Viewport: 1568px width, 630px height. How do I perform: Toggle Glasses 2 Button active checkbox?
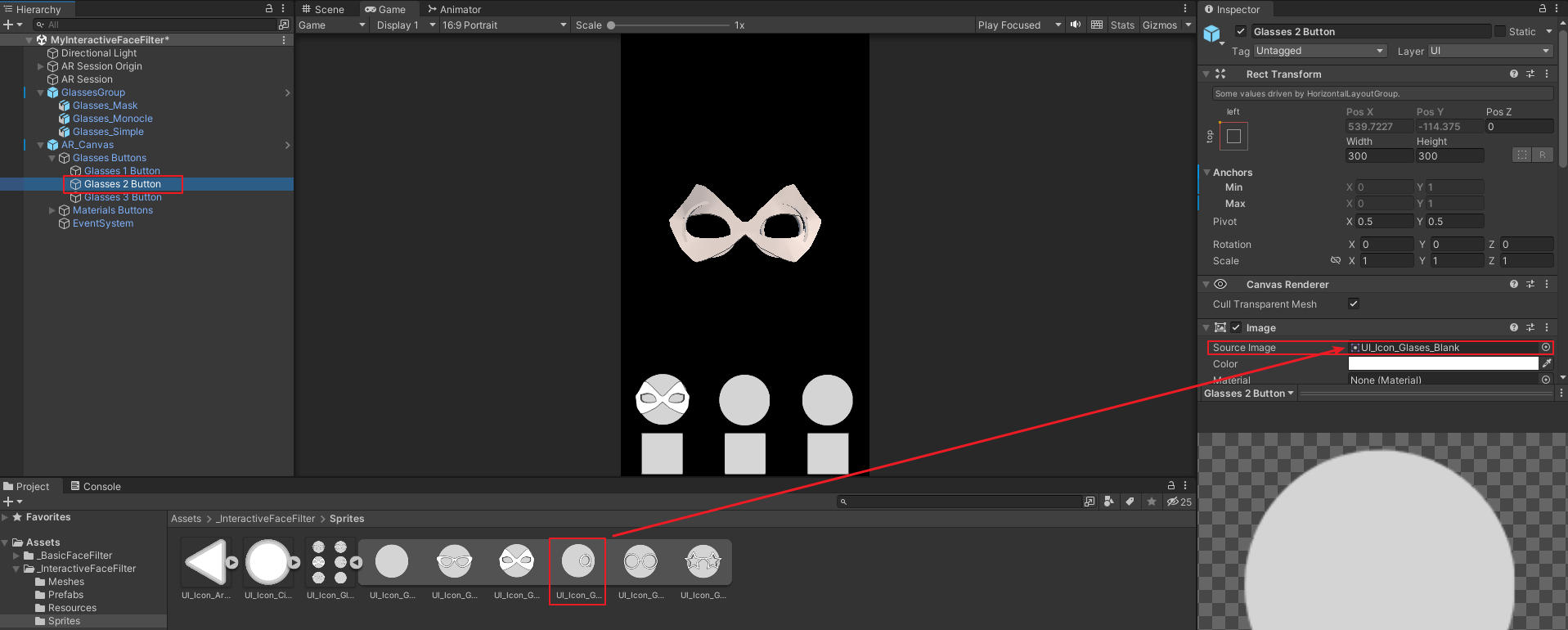click(x=1241, y=31)
